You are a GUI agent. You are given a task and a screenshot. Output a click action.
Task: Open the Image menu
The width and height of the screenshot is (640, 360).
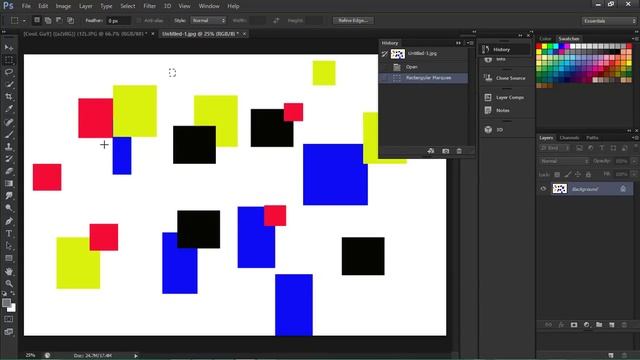(63, 6)
